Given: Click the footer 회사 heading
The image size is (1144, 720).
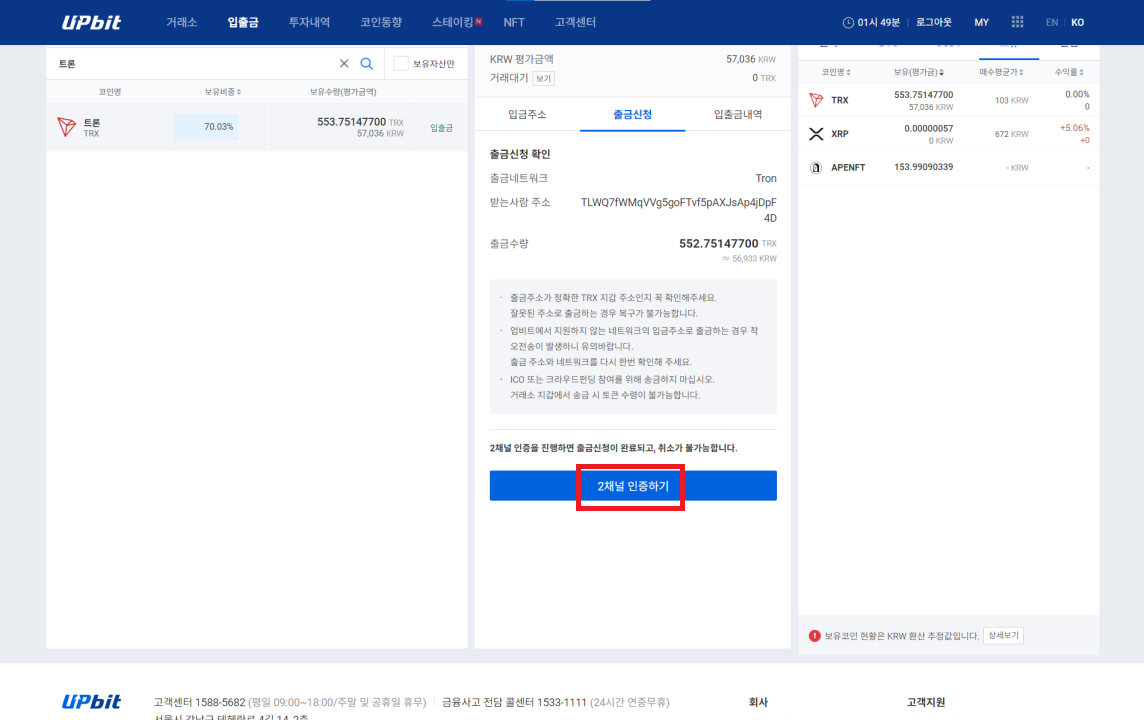Looking at the screenshot, I should [758, 702].
